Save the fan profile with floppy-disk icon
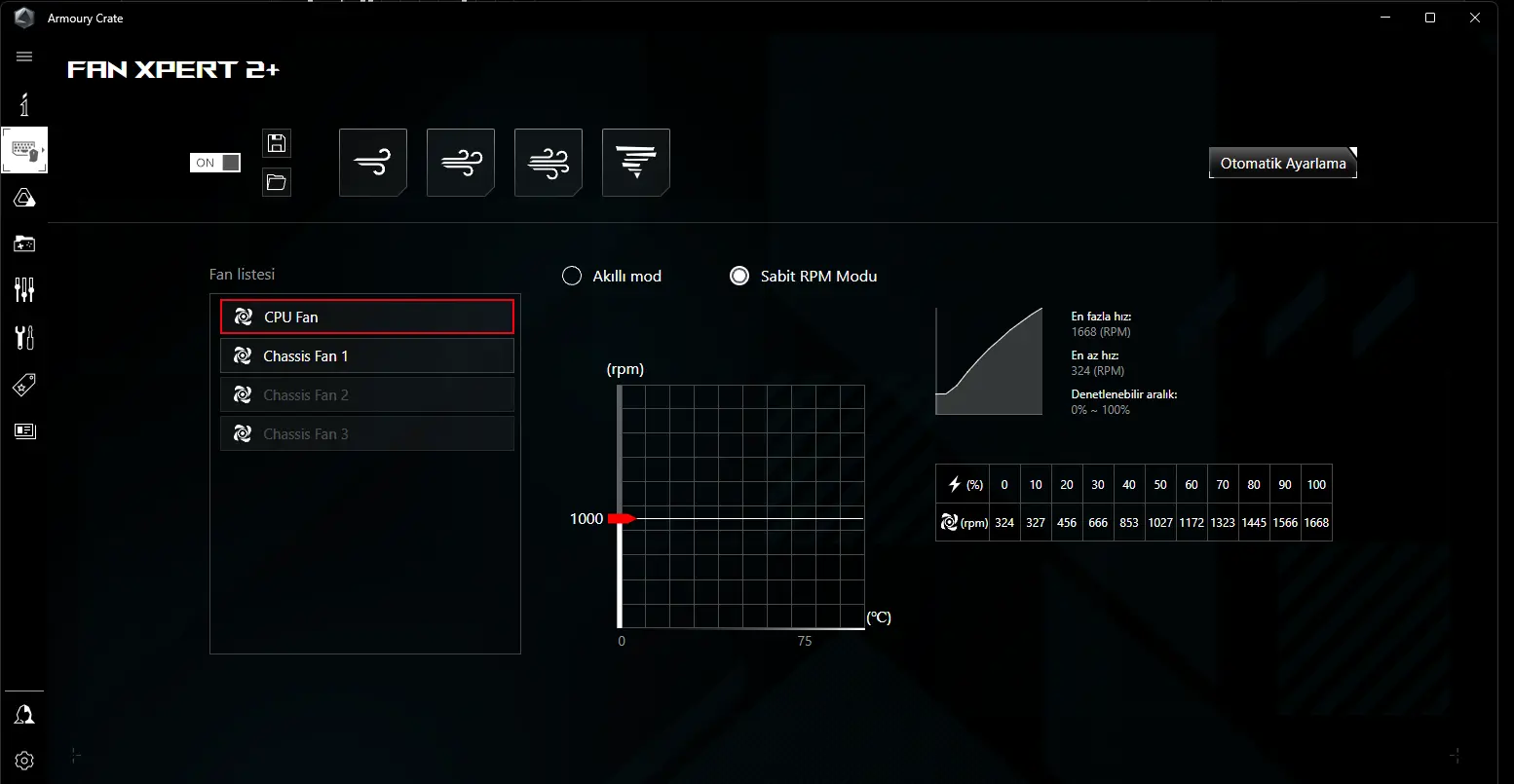 [277, 143]
